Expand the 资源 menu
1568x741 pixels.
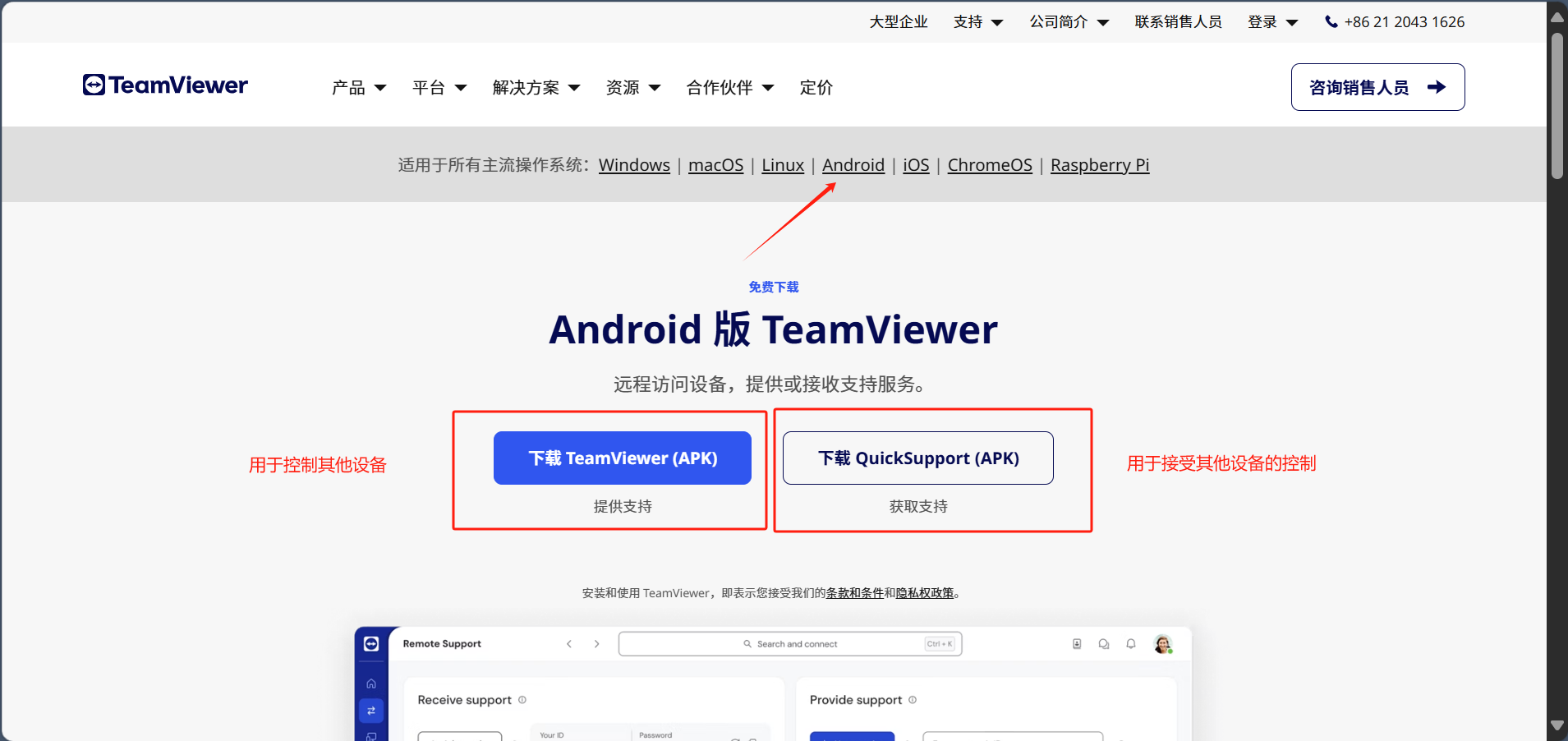click(633, 88)
